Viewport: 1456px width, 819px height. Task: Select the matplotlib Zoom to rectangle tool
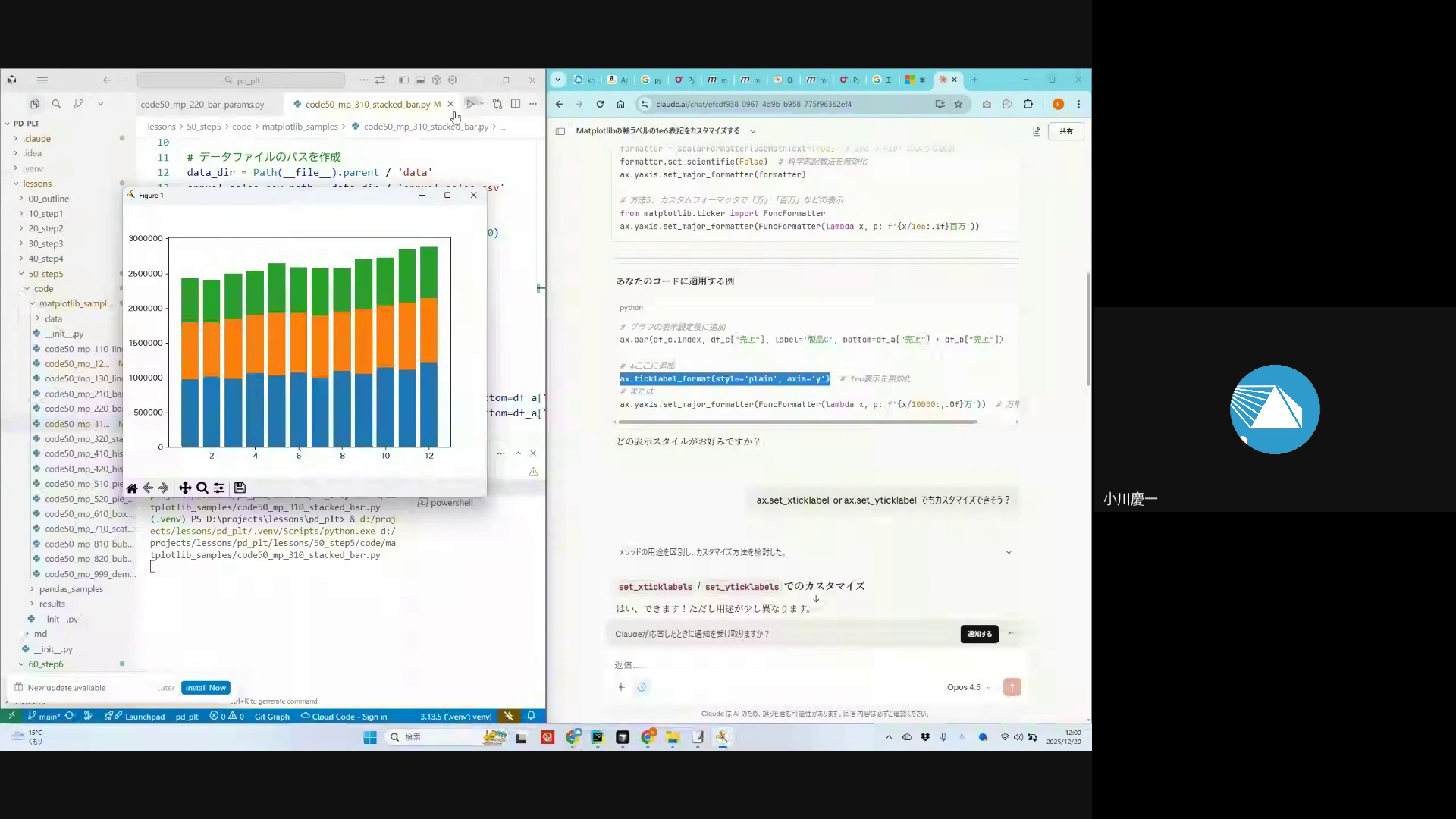(202, 488)
